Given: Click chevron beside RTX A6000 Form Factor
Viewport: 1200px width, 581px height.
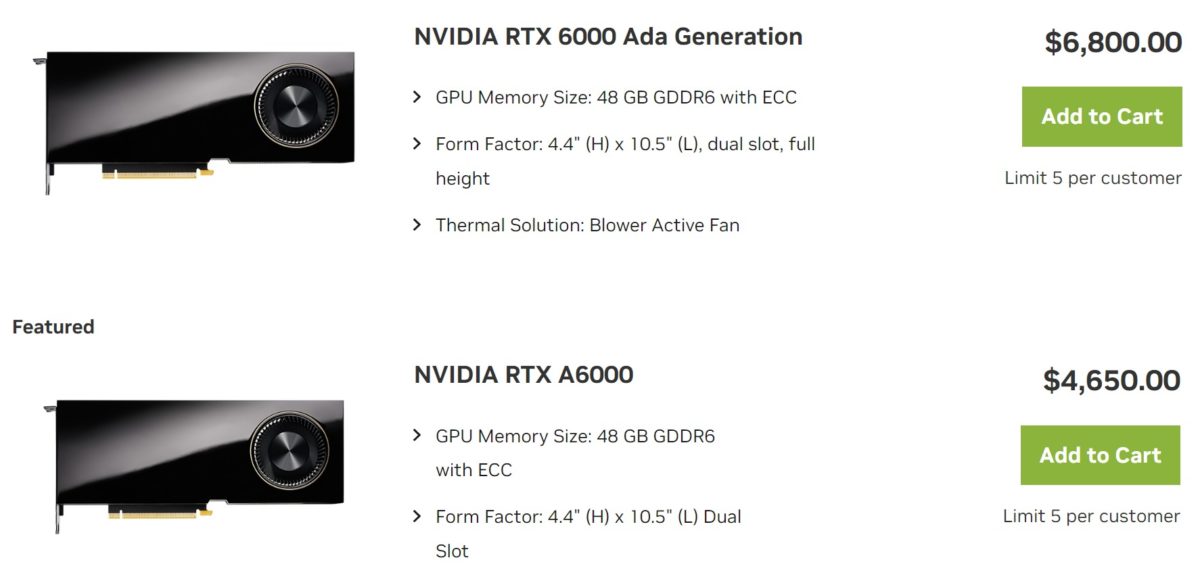Looking at the screenshot, I should pyautogui.click(x=418, y=517).
